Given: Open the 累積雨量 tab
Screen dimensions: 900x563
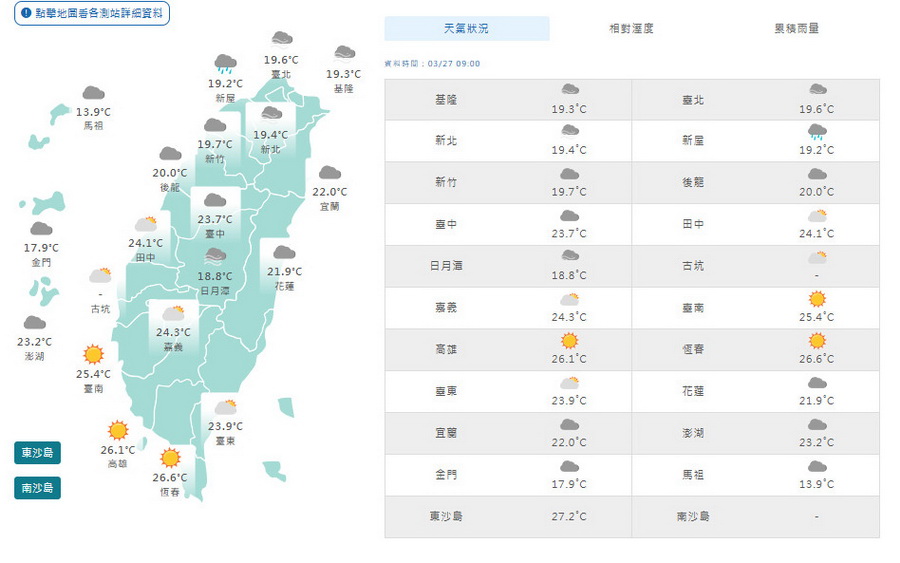Looking at the screenshot, I should (x=796, y=29).
